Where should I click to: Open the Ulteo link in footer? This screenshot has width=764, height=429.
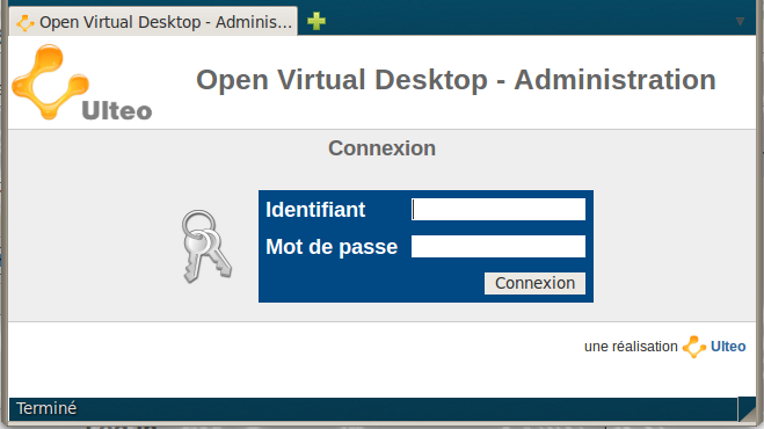[x=728, y=346]
